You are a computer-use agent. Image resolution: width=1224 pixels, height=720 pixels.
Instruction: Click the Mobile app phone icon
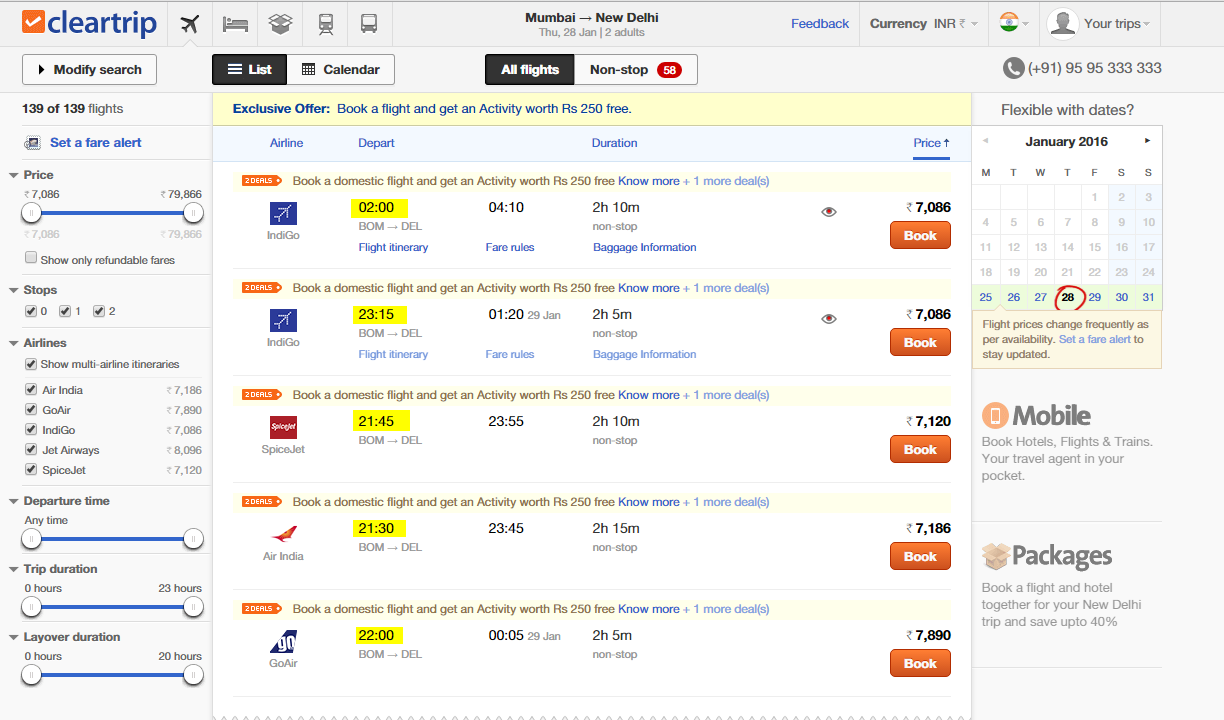[994, 416]
